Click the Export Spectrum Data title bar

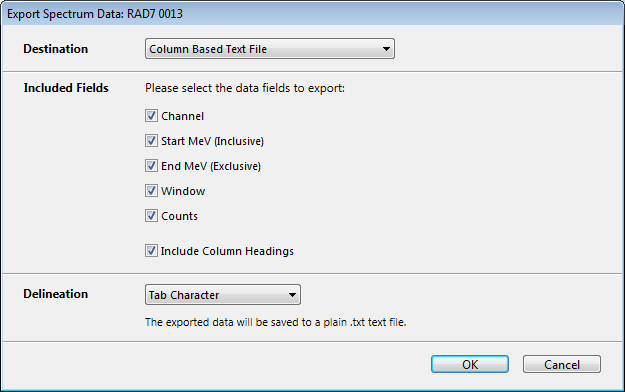tap(312, 14)
